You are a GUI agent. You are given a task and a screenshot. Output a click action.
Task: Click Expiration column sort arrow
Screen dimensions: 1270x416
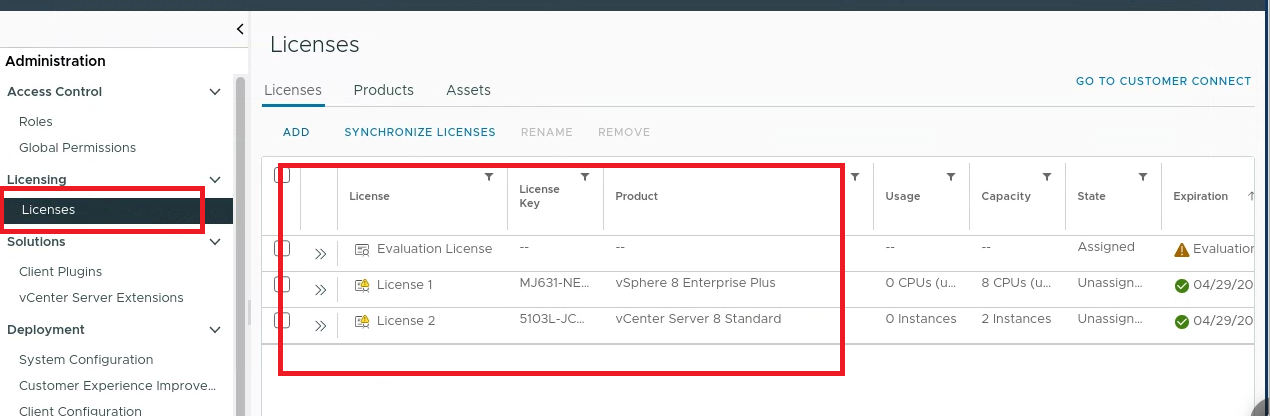coord(1251,196)
